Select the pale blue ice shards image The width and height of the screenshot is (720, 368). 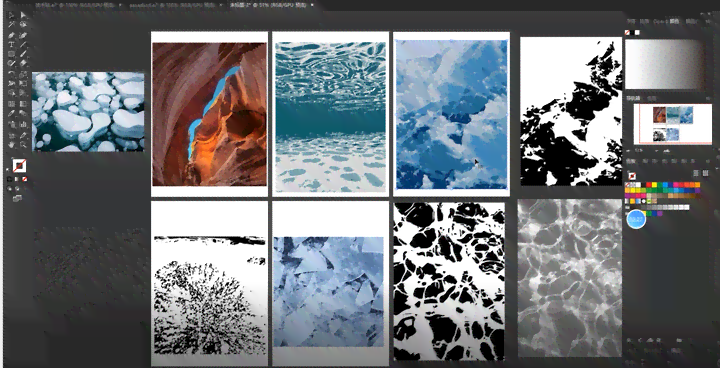328,291
